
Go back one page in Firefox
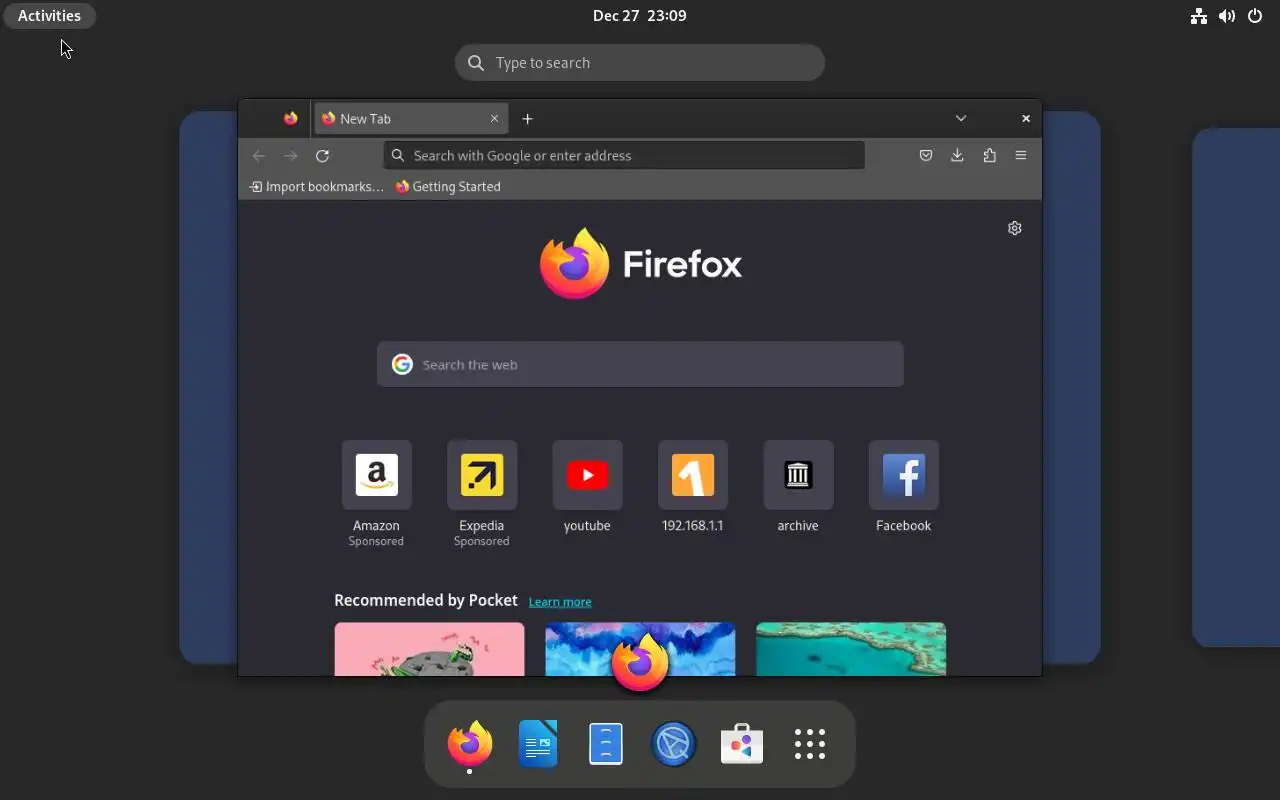pyautogui.click(x=259, y=155)
